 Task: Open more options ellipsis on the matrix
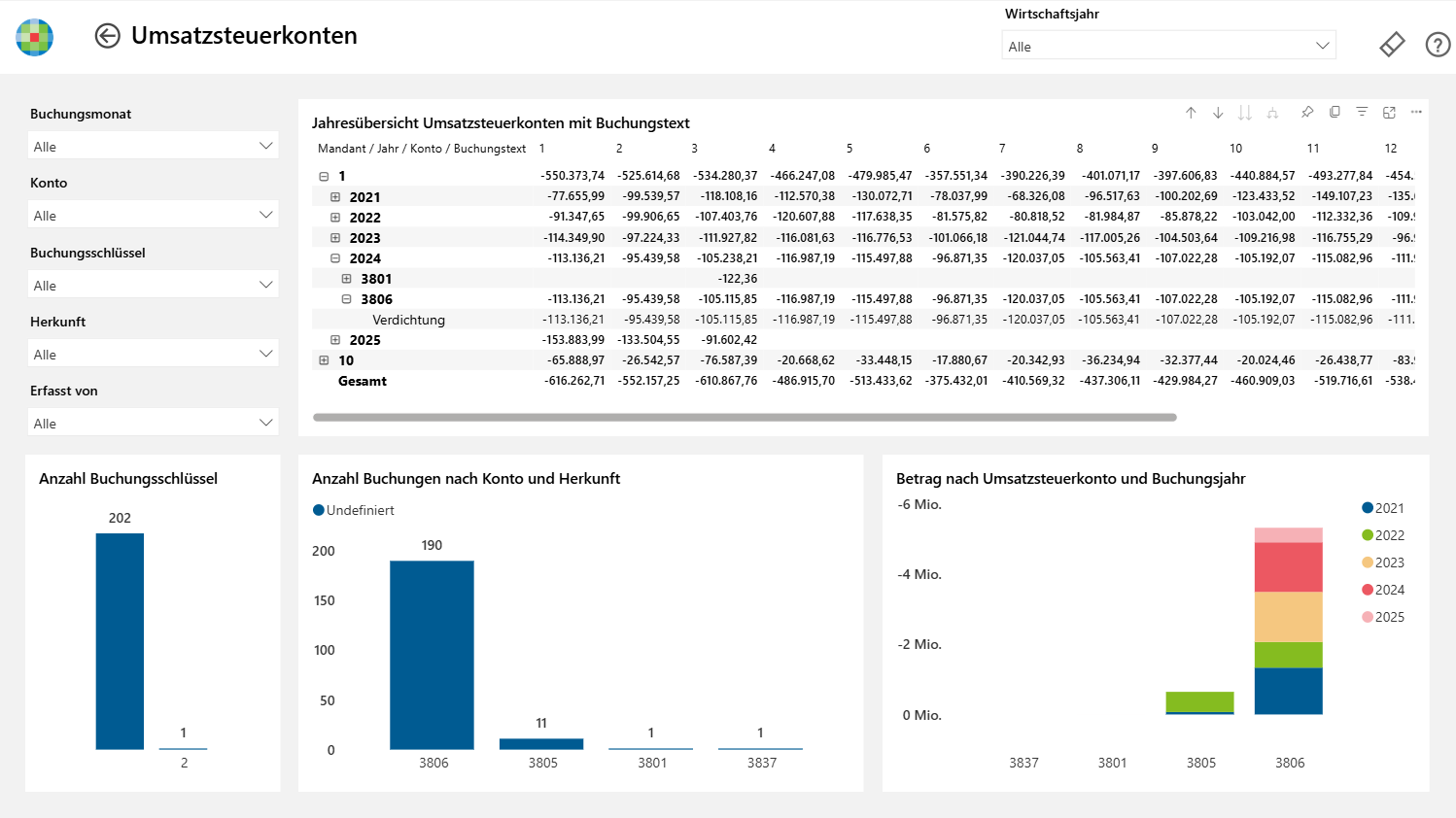click(1416, 113)
